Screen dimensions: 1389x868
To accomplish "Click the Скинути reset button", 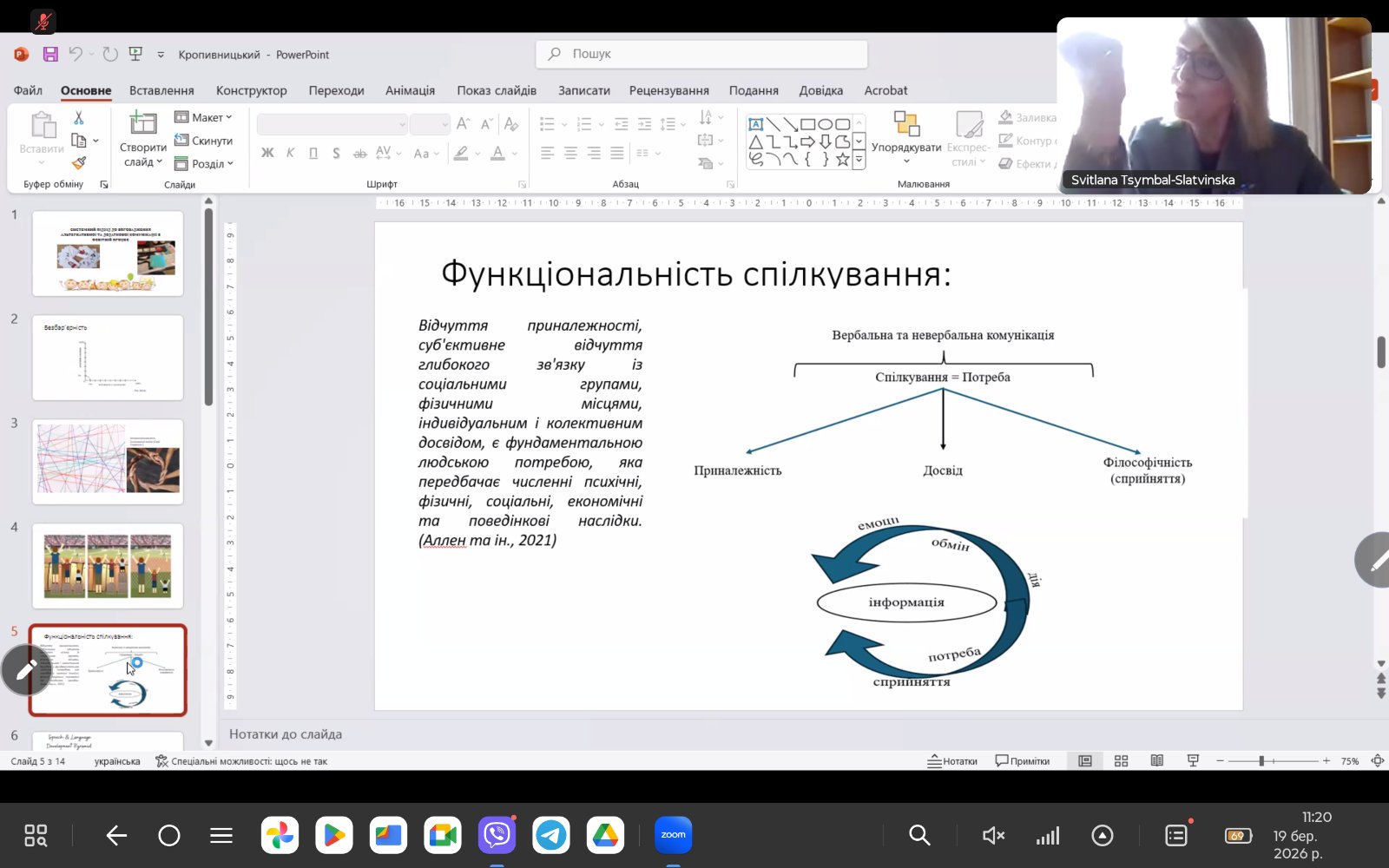I will tap(204, 141).
